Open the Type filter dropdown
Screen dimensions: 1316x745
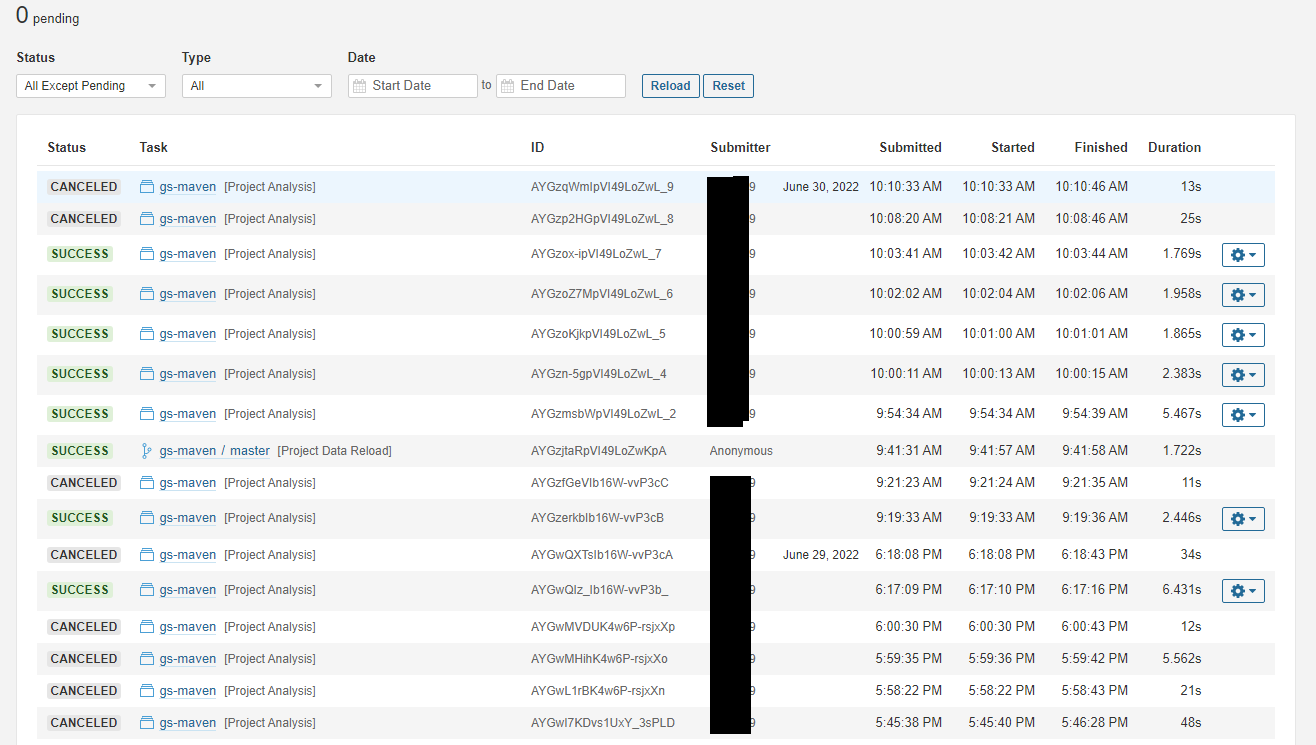coord(257,86)
